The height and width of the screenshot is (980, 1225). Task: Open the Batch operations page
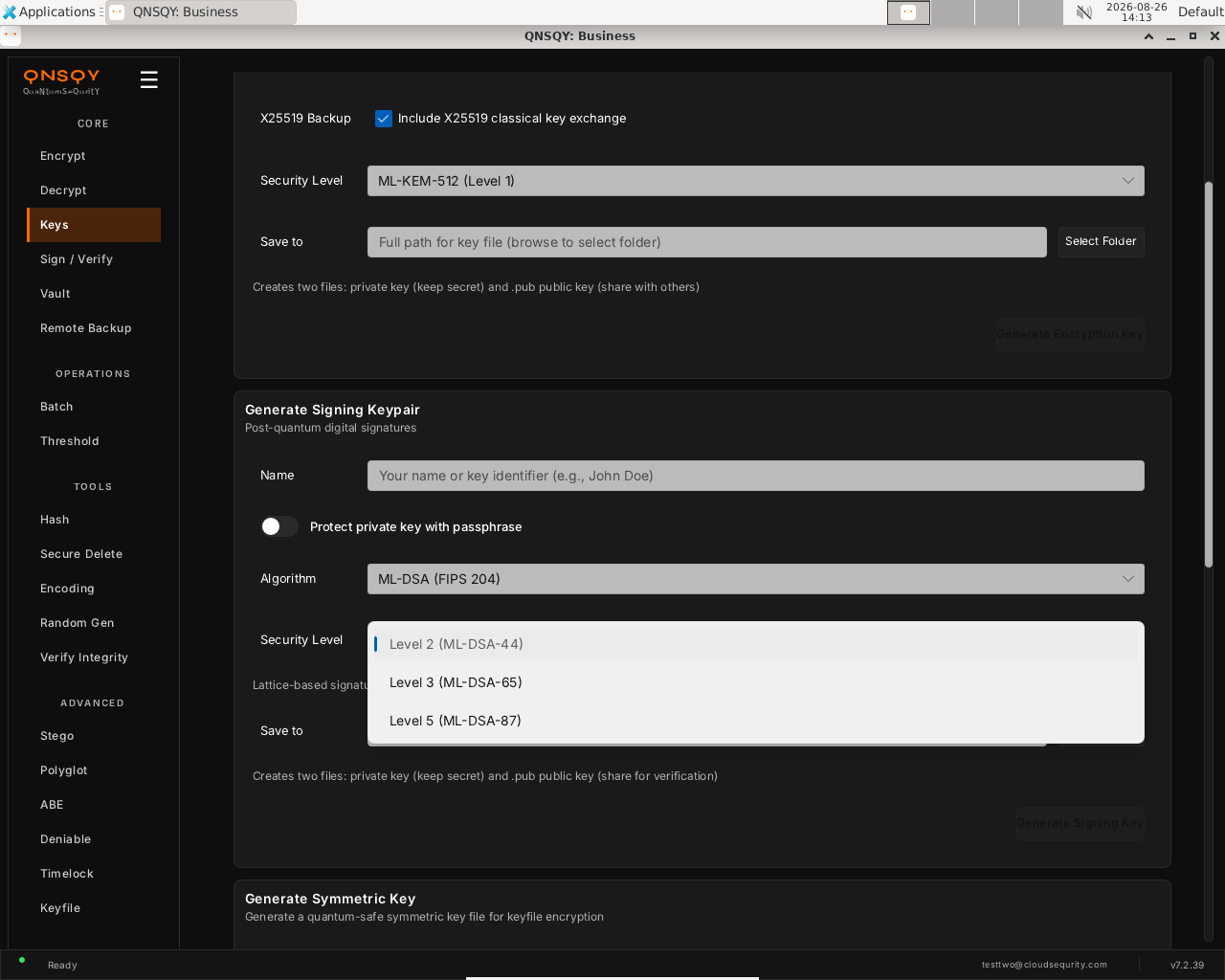point(94,407)
